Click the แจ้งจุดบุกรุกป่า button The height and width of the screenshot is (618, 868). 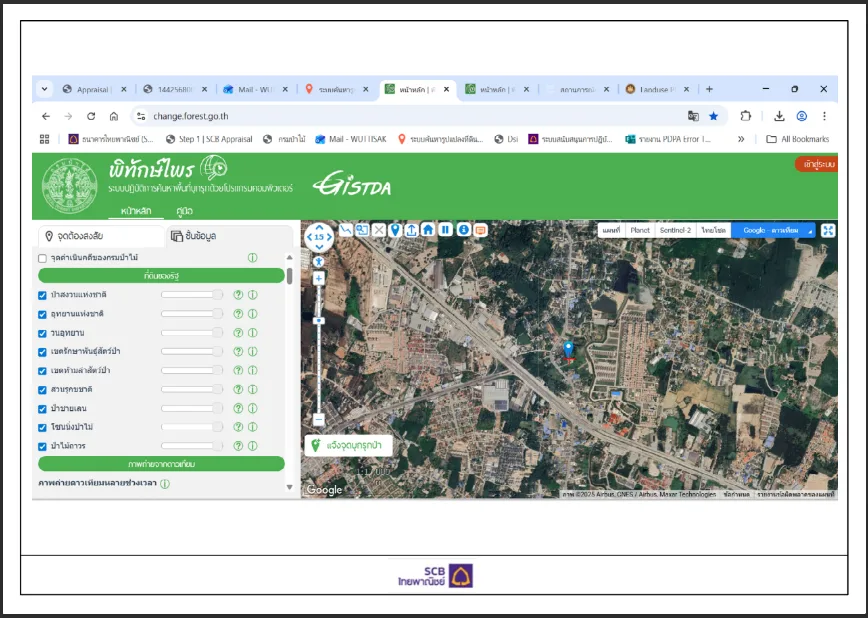(x=349, y=445)
